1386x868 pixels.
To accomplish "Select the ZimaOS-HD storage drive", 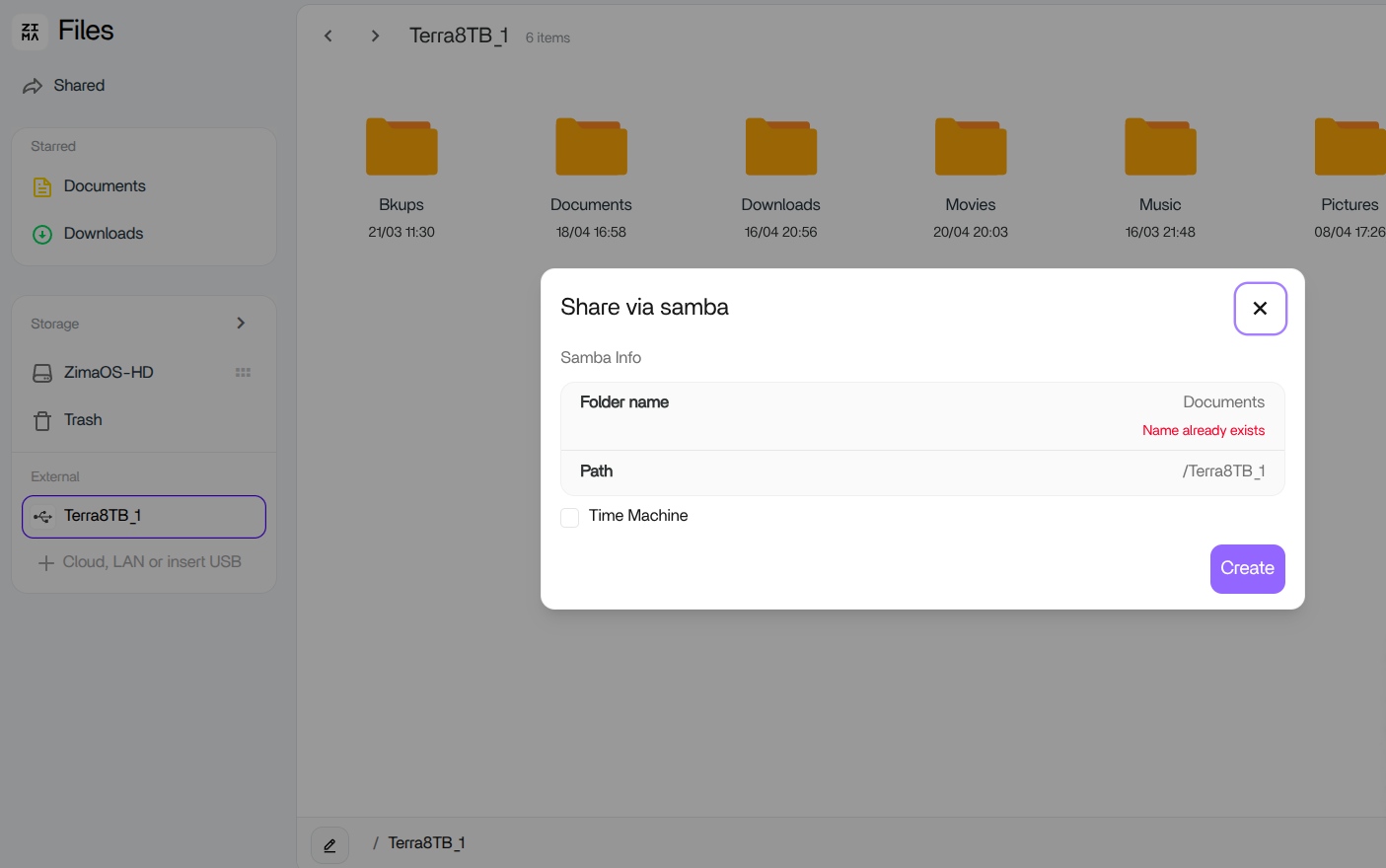I will click(109, 373).
